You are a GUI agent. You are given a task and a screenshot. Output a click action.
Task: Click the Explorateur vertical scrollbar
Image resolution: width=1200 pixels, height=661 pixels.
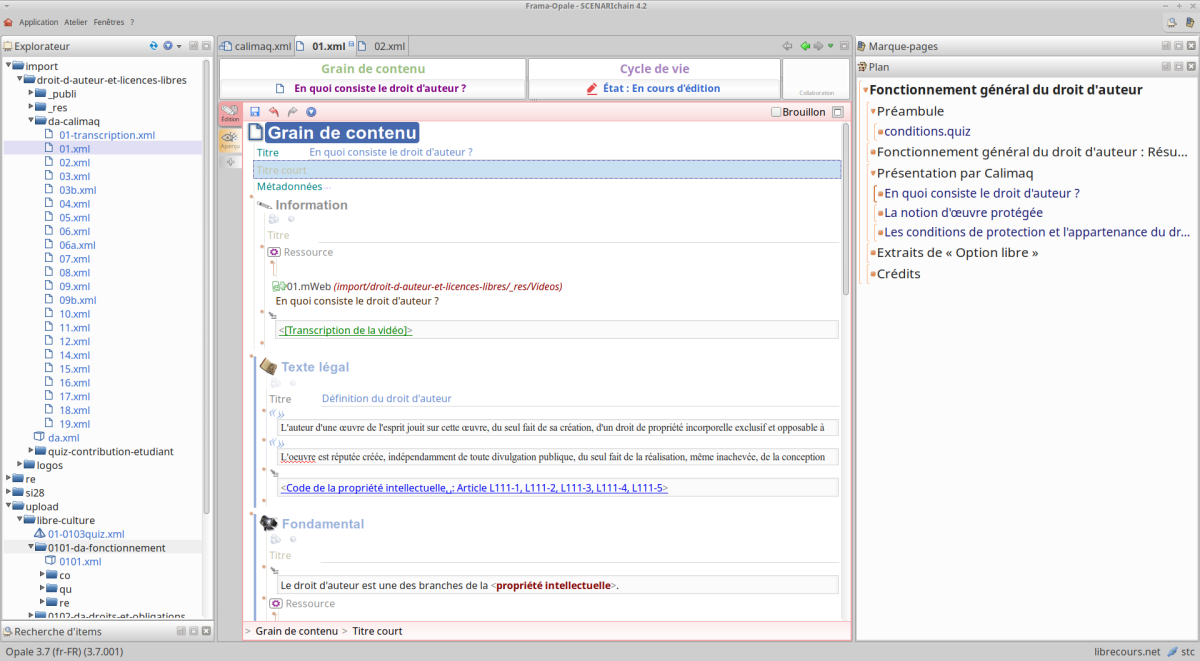(207, 285)
